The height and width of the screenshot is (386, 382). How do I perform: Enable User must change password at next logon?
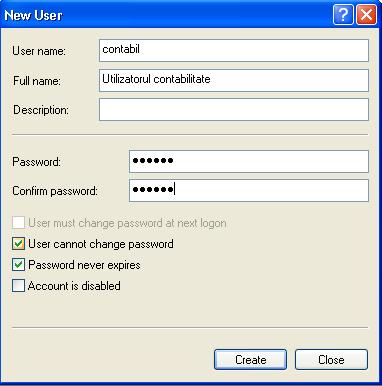coord(18,223)
